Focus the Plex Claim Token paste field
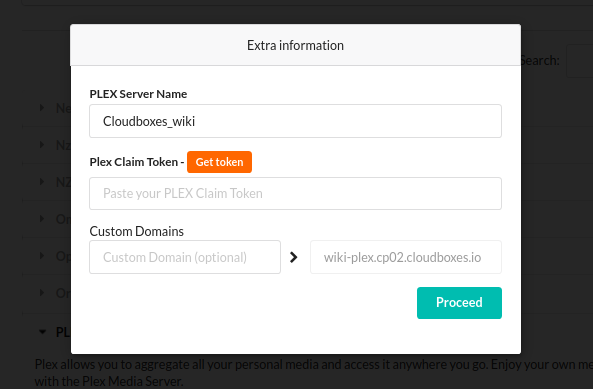The height and width of the screenshot is (389, 593). pos(295,194)
